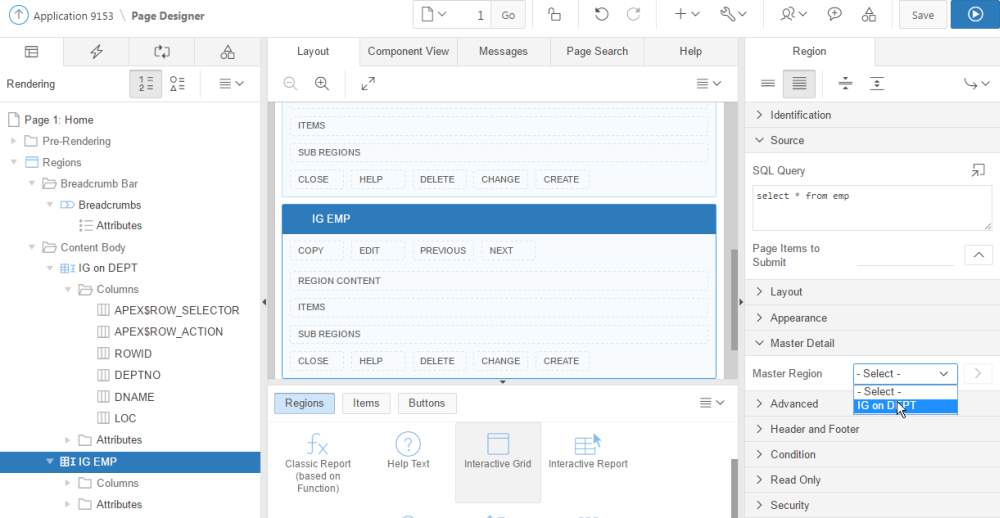This screenshot has height=518, width=1000.
Task: Run the page with play button
Action: 975,15
